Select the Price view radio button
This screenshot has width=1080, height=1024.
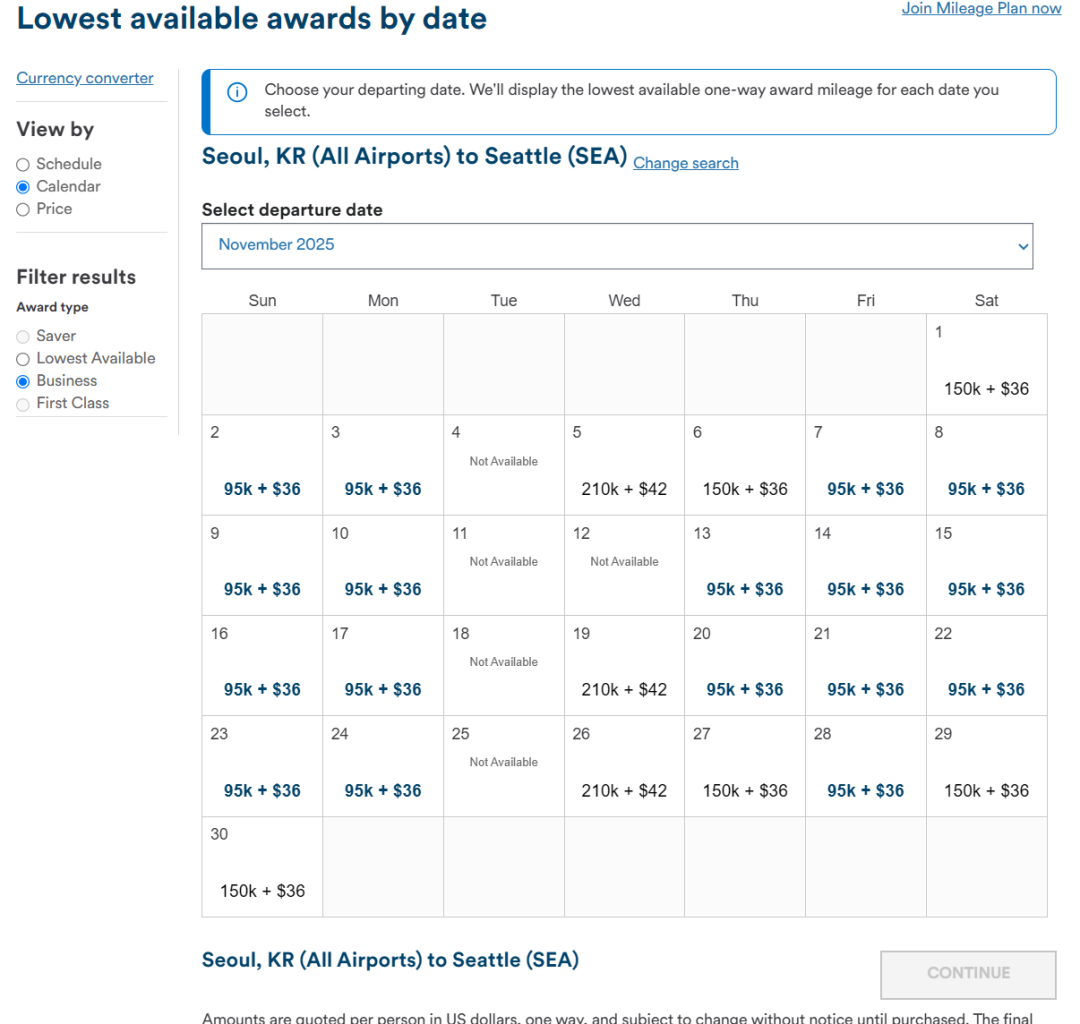[x=23, y=209]
